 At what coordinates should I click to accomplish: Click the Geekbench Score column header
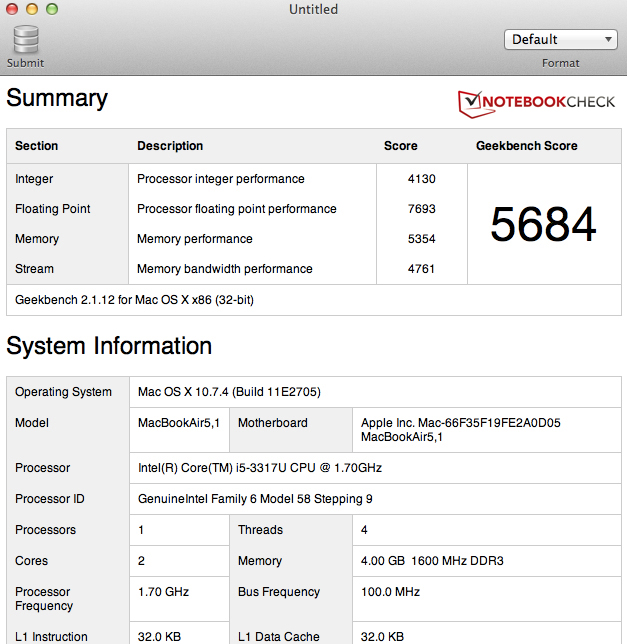tap(527, 146)
